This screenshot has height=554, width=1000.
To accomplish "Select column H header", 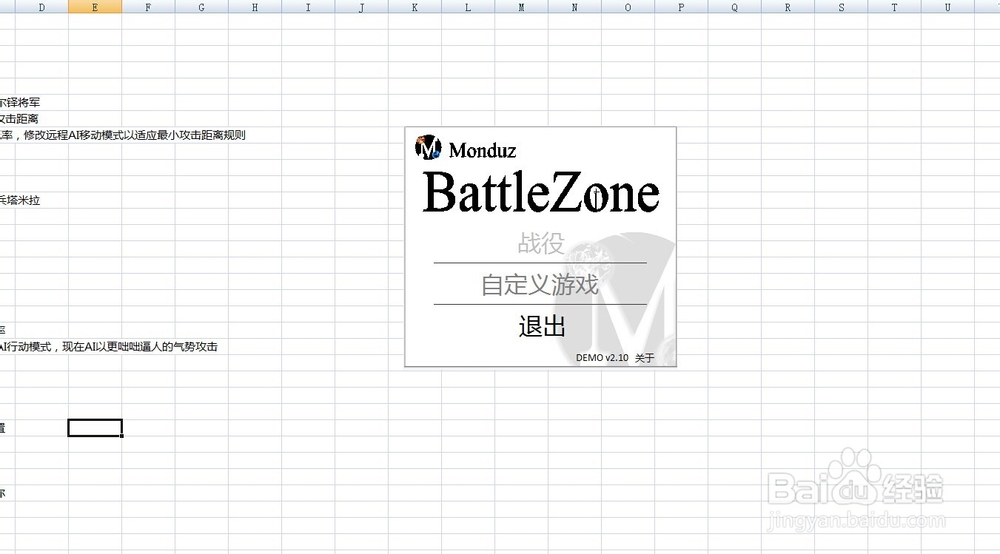I will point(254,7).
